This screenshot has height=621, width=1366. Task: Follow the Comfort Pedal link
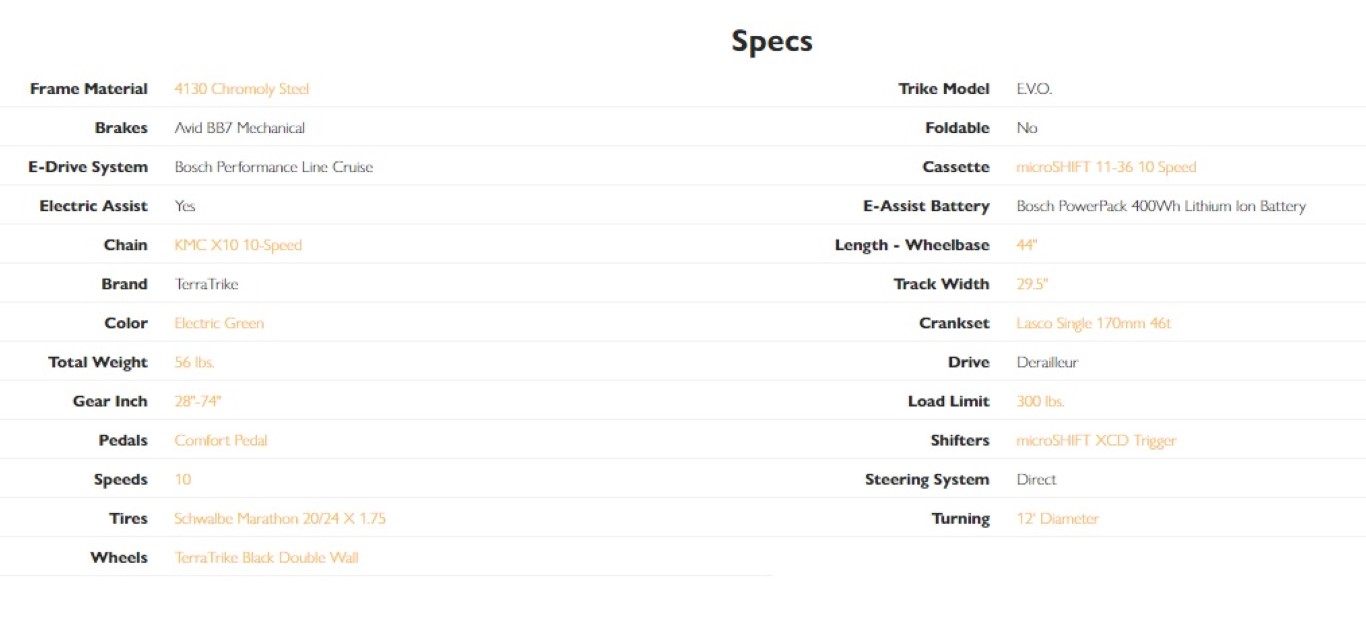tap(221, 440)
